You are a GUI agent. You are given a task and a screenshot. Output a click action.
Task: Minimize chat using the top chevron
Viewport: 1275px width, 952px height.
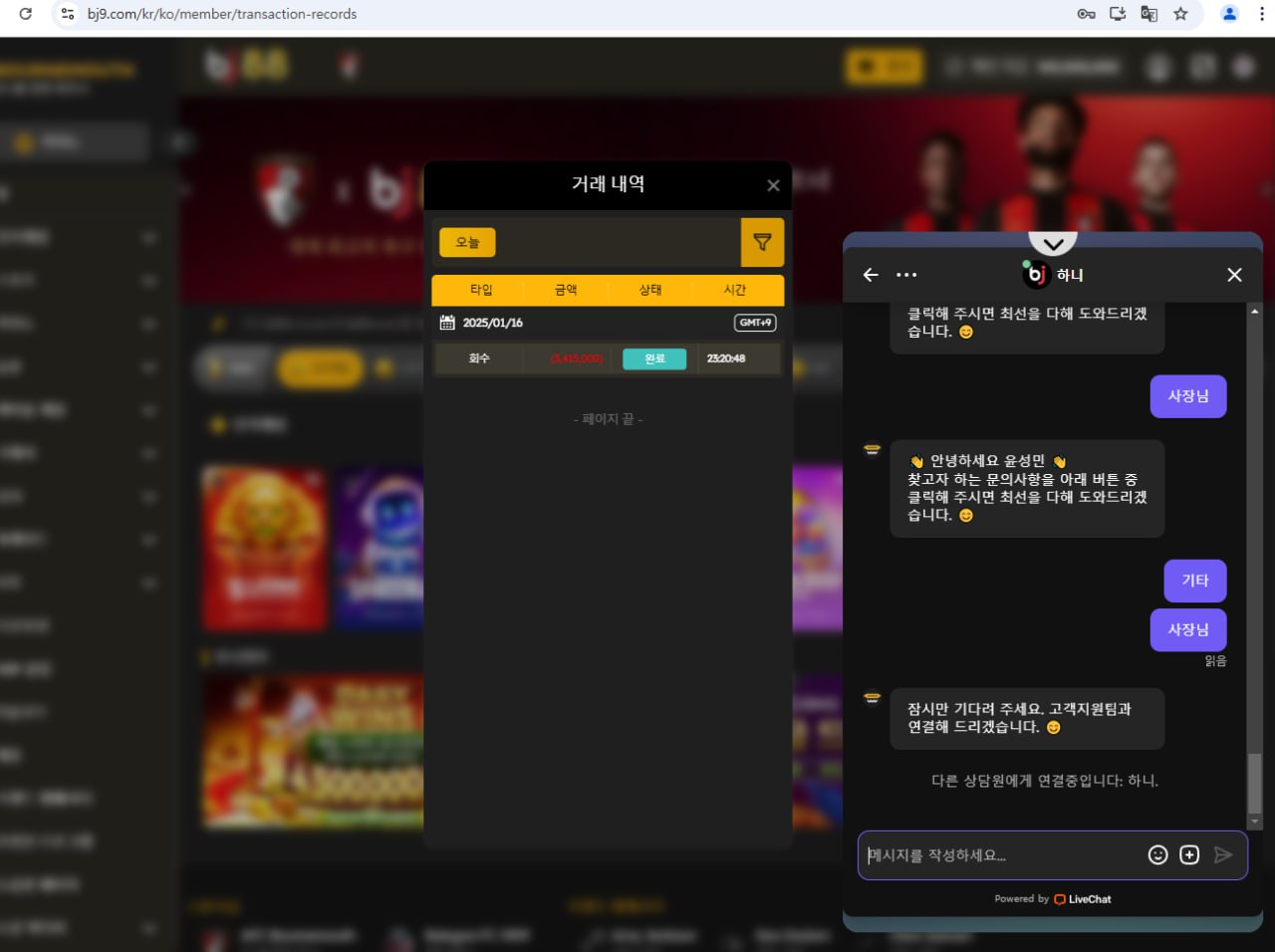1053,243
